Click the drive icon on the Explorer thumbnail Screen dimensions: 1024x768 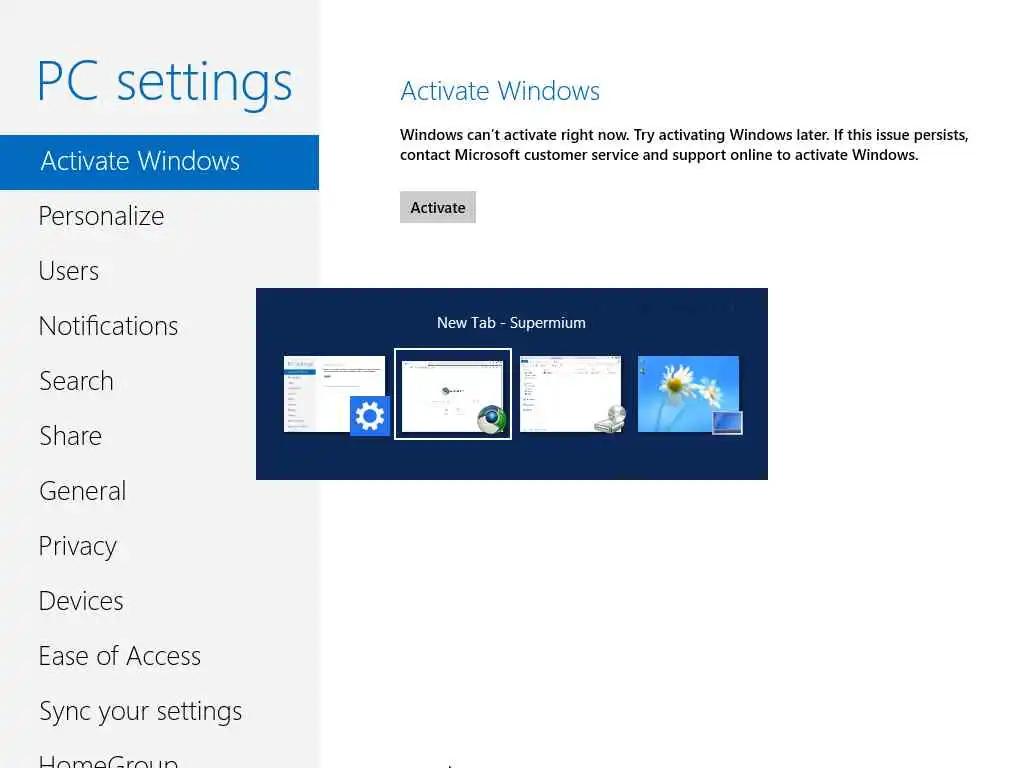[611, 419]
